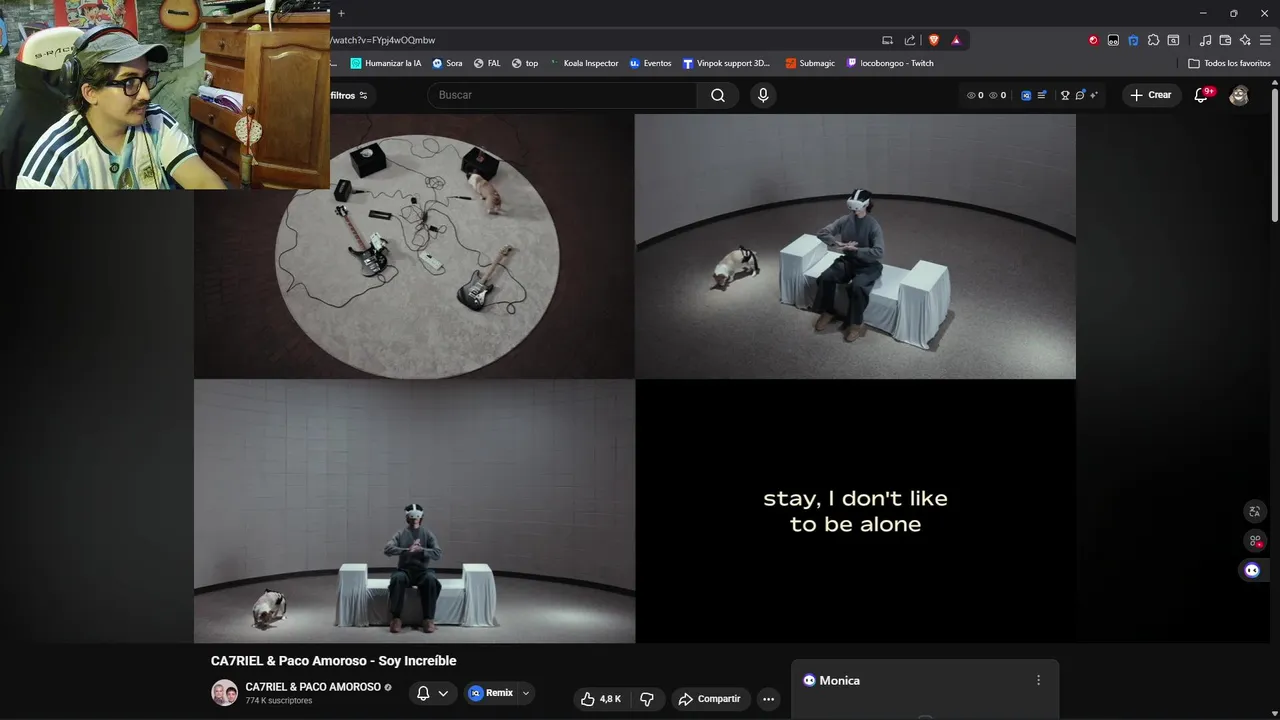This screenshot has height=720, width=1280.
Task: Open the red circular extension icon
Action: 1093,40
